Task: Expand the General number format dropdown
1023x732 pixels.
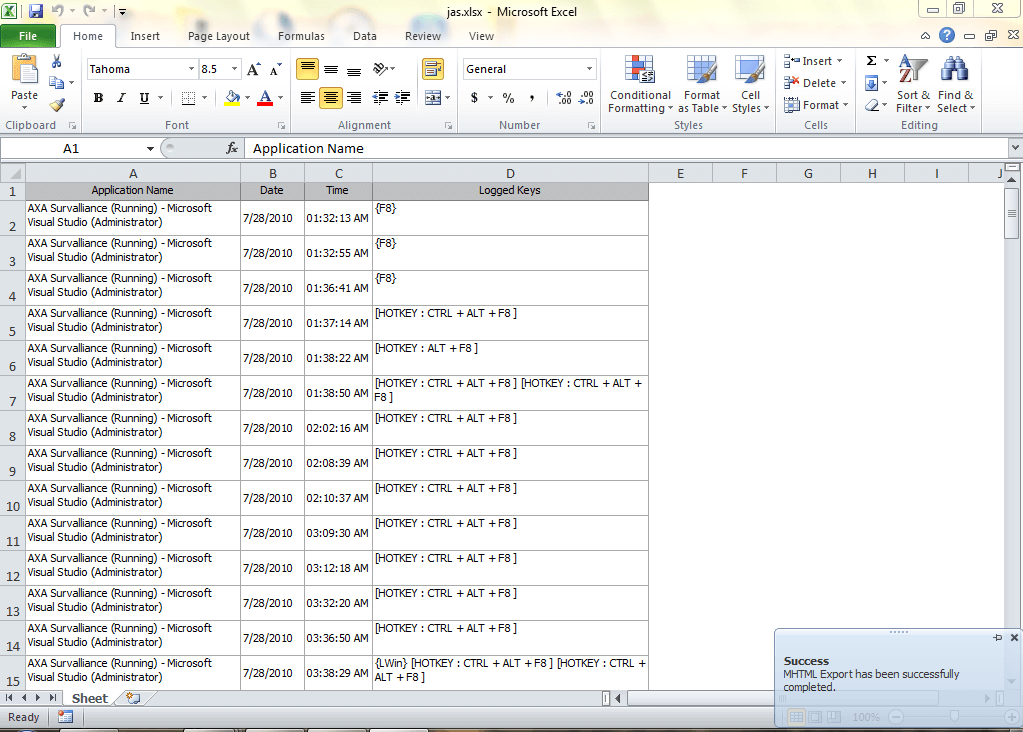Action: pyautogui.click(x=589, y=69)
